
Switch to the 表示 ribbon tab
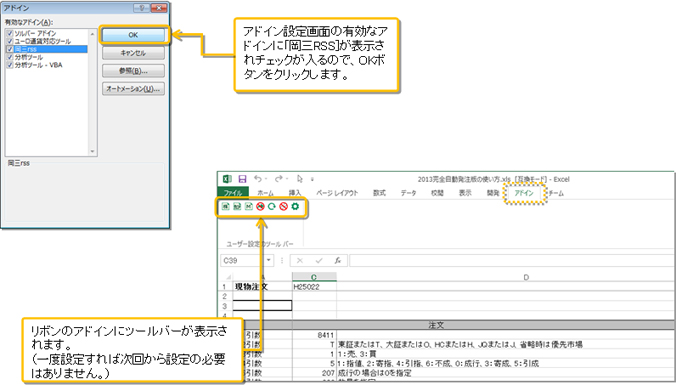tap(465, 193)
